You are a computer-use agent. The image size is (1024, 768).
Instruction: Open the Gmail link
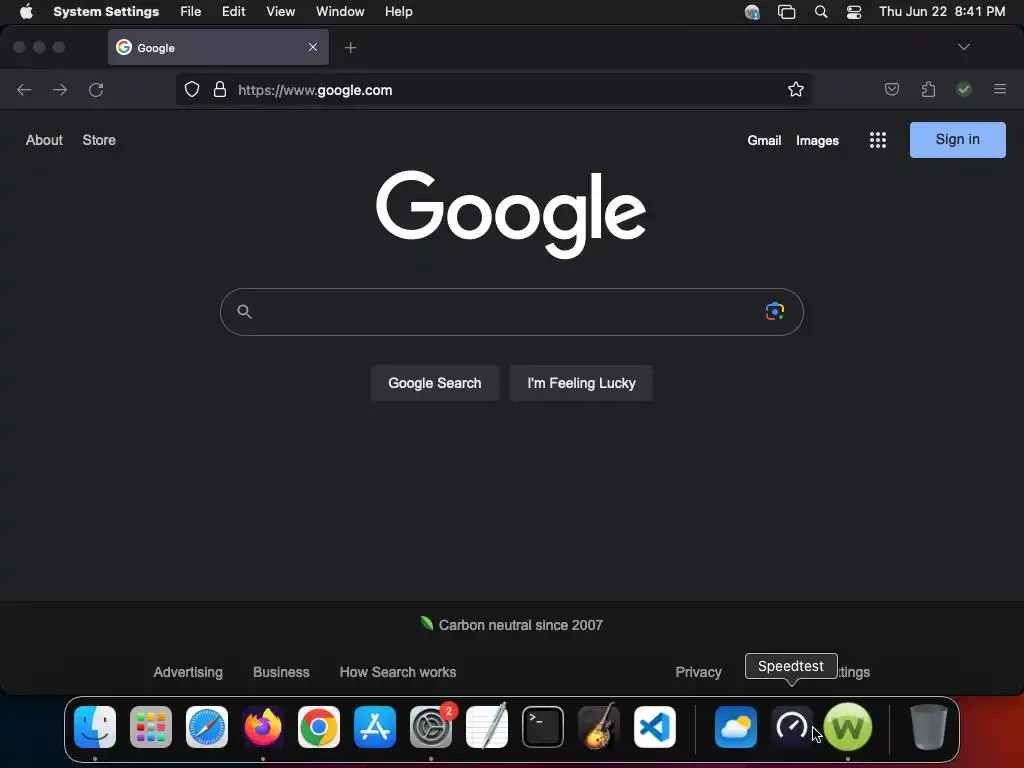[x=764, y=140]
